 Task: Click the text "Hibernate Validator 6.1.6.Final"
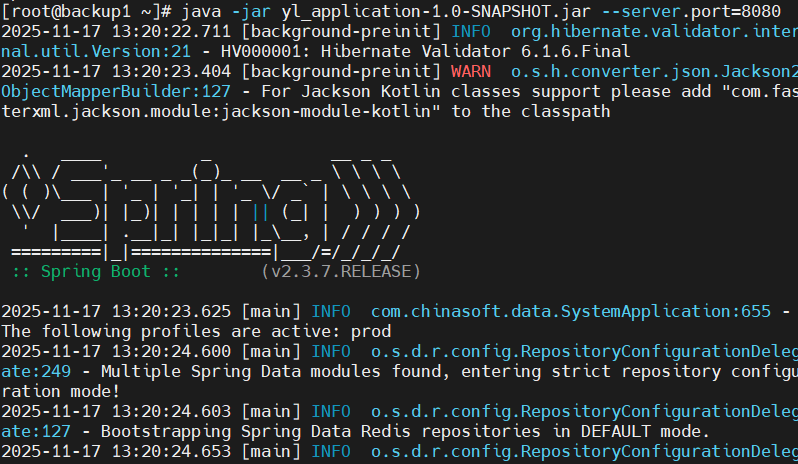pos(475,51)
